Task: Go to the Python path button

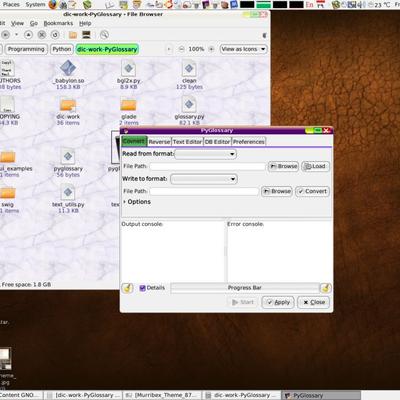Action: pyautogui.click(x=62, y=49)
